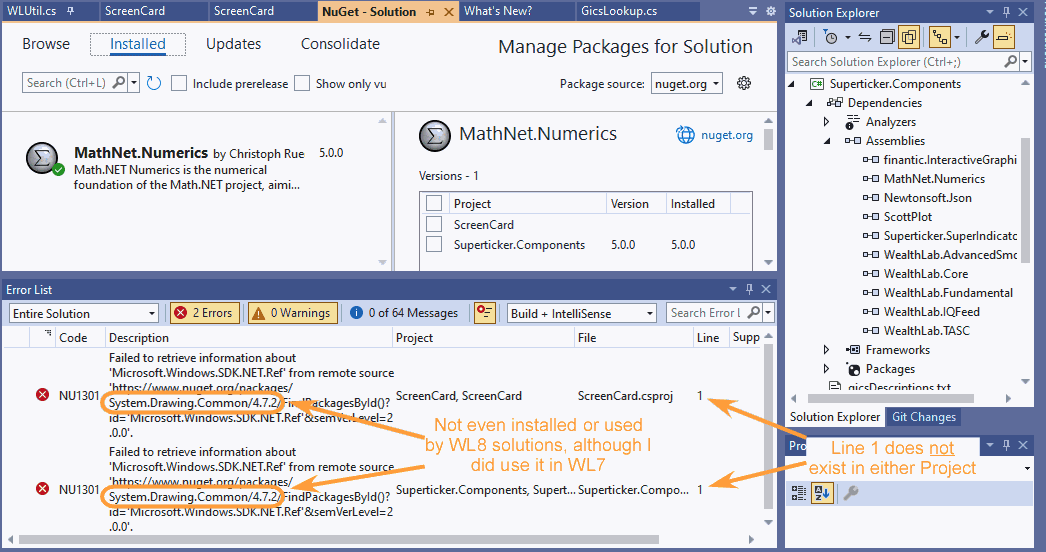Open the Package source dropdown
Image resolution: width=1046 pixels, height=552 pixels.
point(687,84)
